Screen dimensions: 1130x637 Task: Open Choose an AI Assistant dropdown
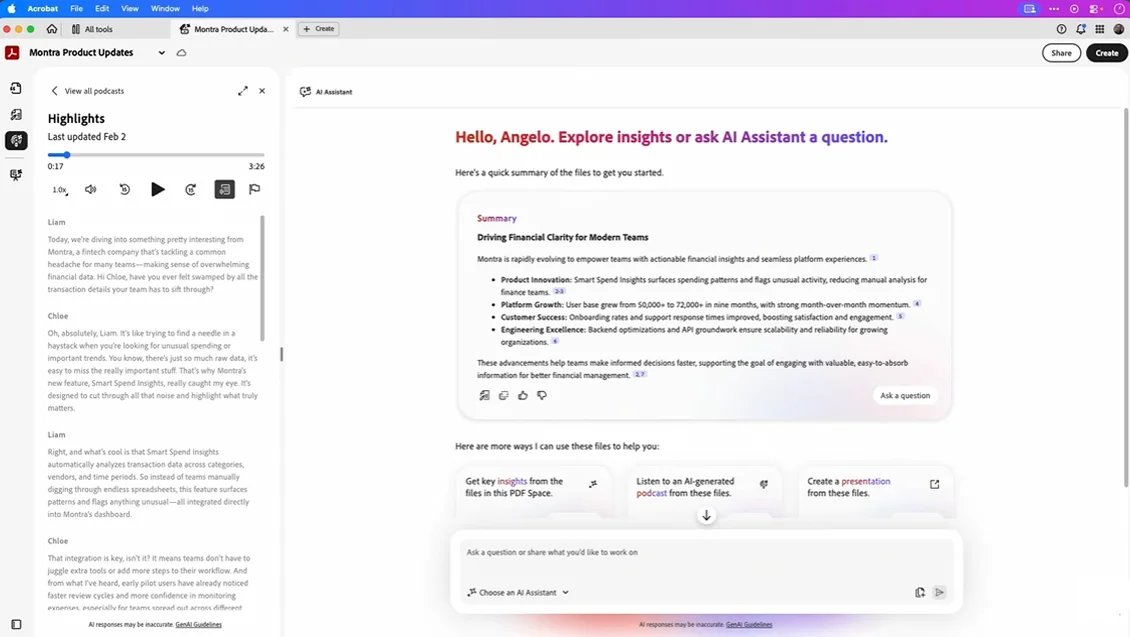(x=518, y=592)
